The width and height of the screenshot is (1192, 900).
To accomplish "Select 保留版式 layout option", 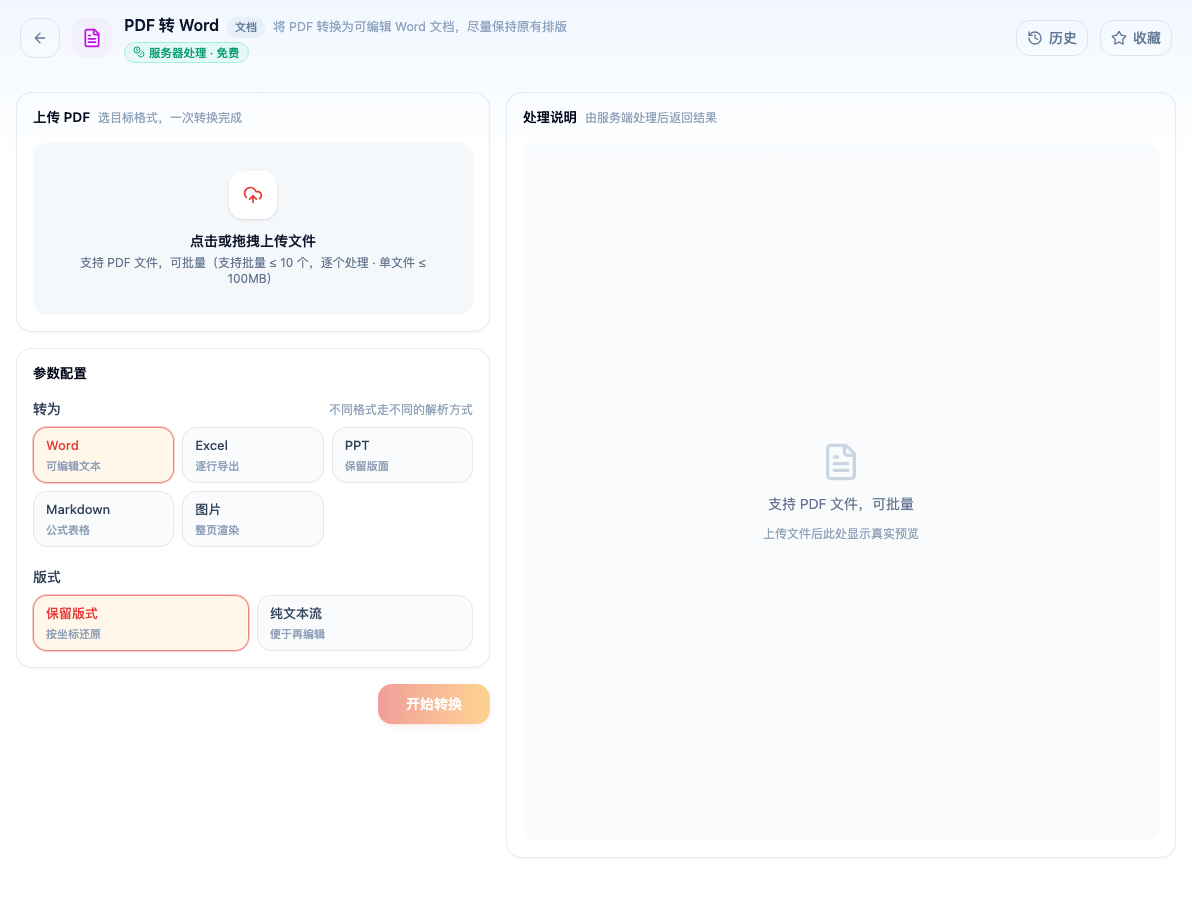I will (x=141, y=623).
